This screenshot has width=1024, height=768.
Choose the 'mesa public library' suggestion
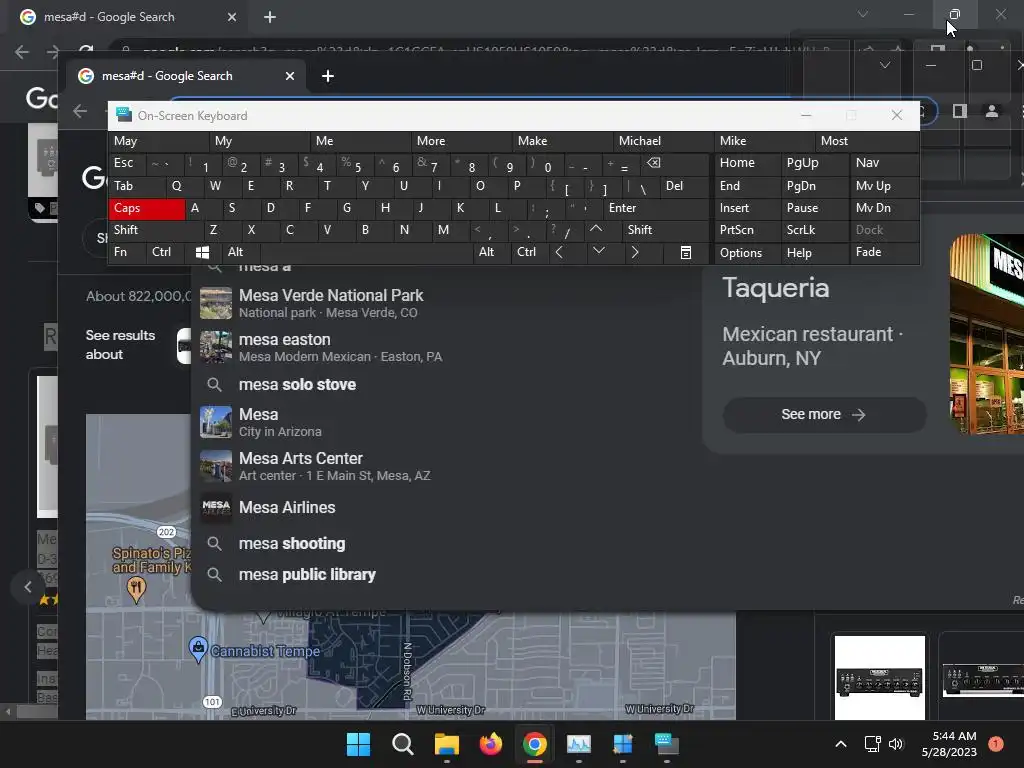pyautogui.click(x=444, y=575)
